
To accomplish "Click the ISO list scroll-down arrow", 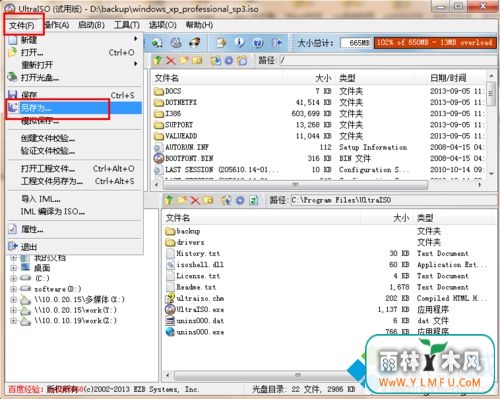I will (491, 173).
